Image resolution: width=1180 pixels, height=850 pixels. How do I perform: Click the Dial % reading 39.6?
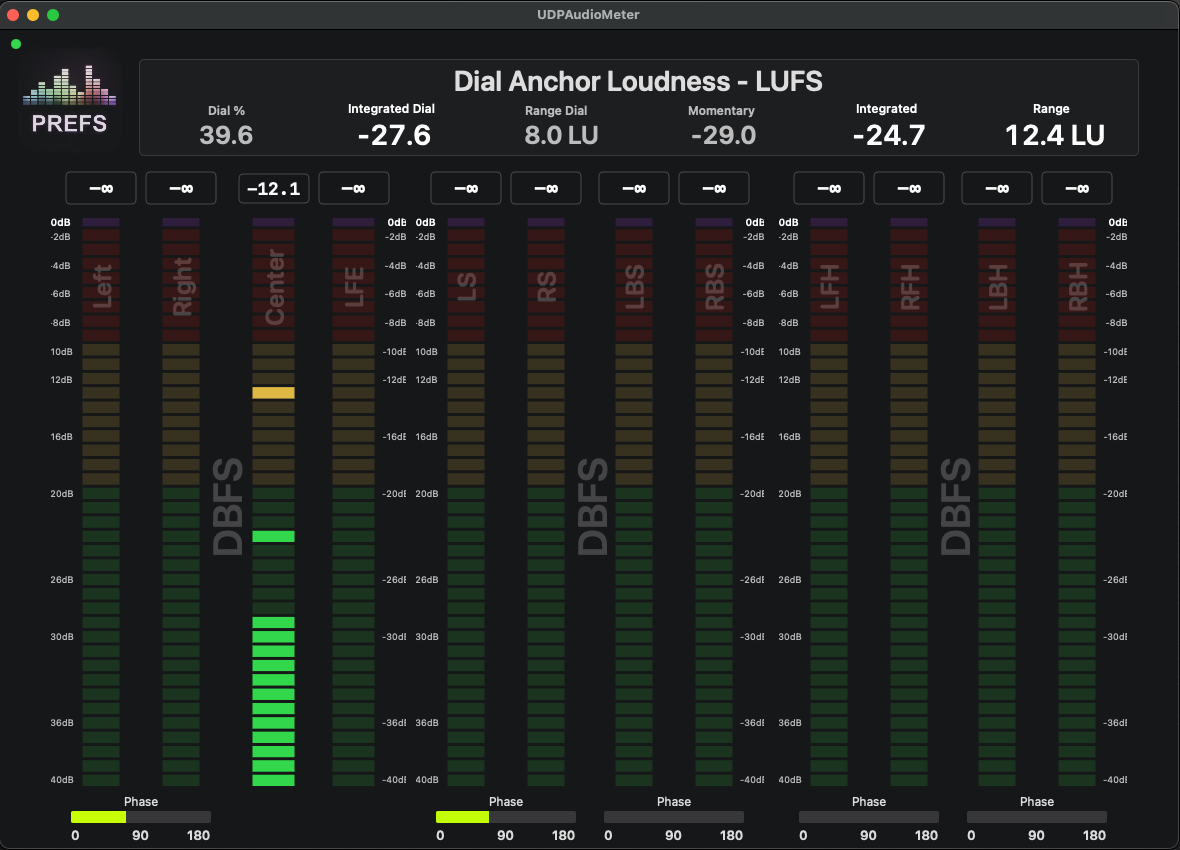[x=226, y=135]
